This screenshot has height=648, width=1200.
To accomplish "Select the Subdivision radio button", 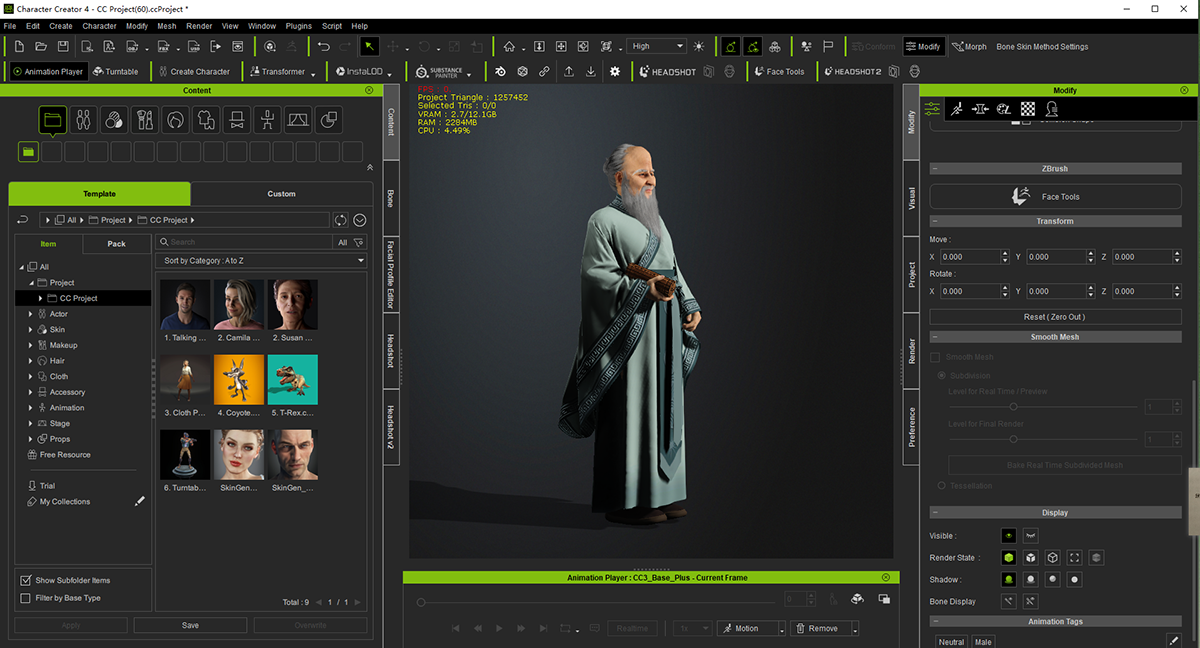I will (x=942, y=375).
